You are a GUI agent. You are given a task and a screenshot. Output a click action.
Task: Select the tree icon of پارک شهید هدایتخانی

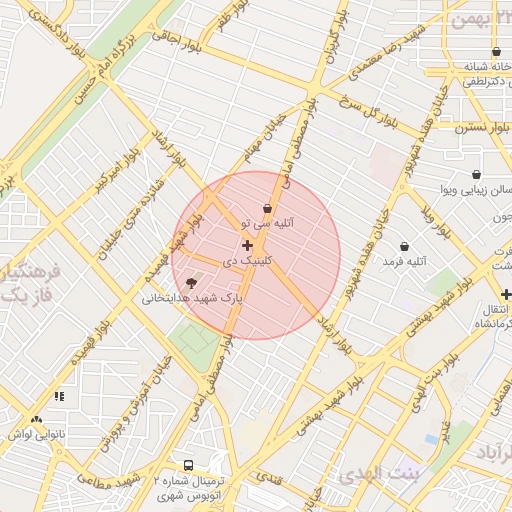pyautogui.click(x=191, y=284)
